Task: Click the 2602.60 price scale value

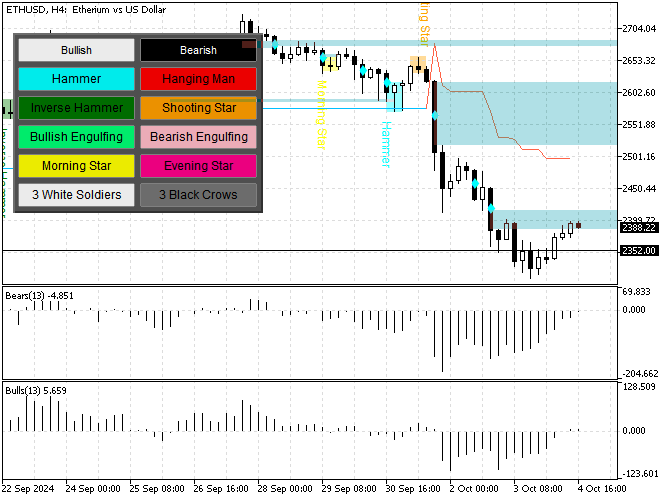Action: tap(639, 93)
